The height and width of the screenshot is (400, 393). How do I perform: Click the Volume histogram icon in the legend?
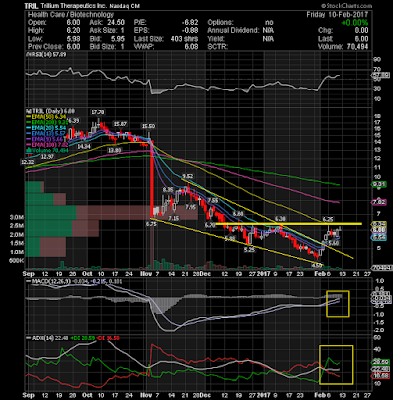pos(29,151)
